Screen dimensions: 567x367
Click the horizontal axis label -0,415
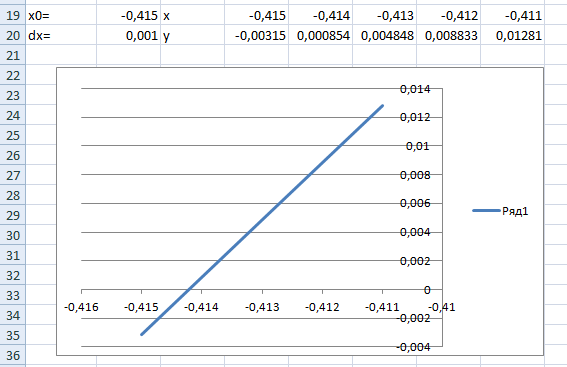coord(141,307)
